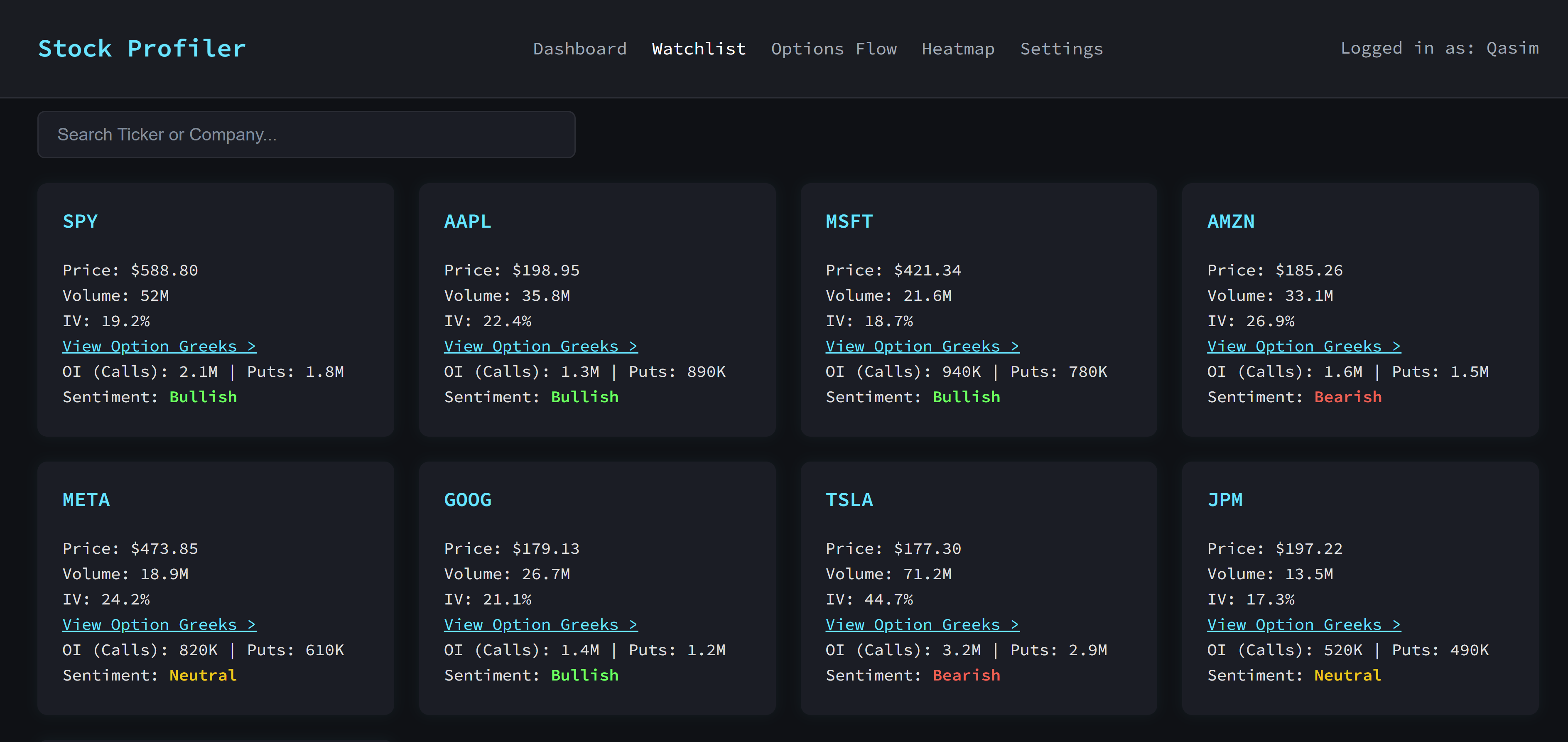Screen dimensions: 1568x742
Task: Click GOOG open interest line 'OI (Calls): 1.4M'
Action: coord(585,650)
